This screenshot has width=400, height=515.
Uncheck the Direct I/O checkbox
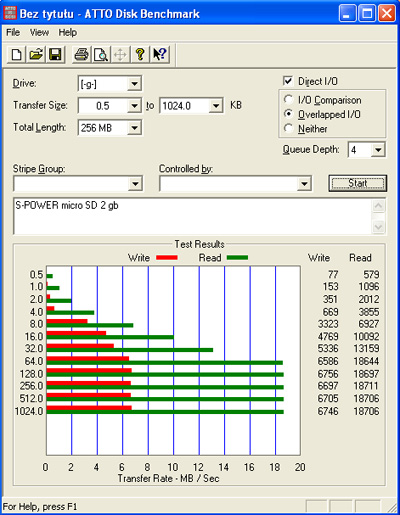pos(288,81)
